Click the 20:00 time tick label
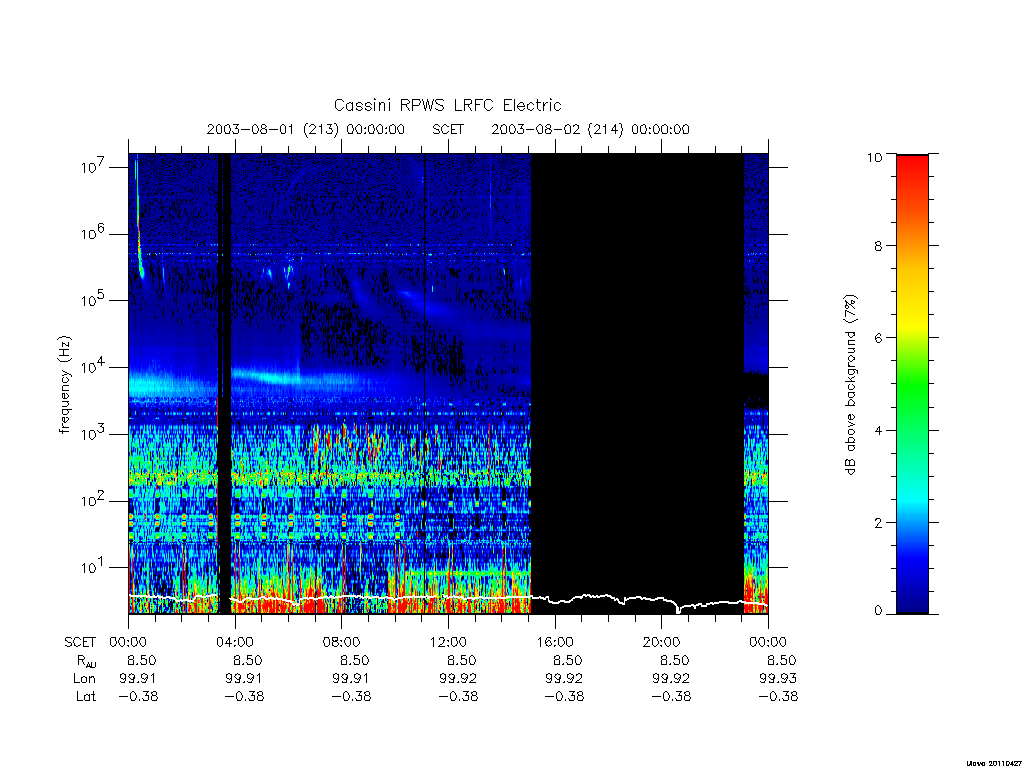 click(662, 642)
